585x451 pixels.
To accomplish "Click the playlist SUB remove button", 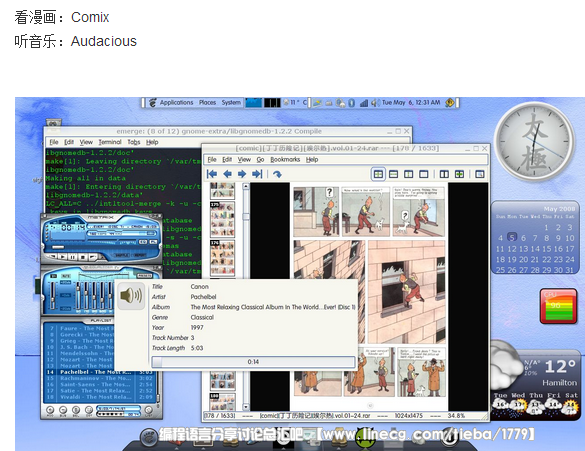I will pos(63,410).
